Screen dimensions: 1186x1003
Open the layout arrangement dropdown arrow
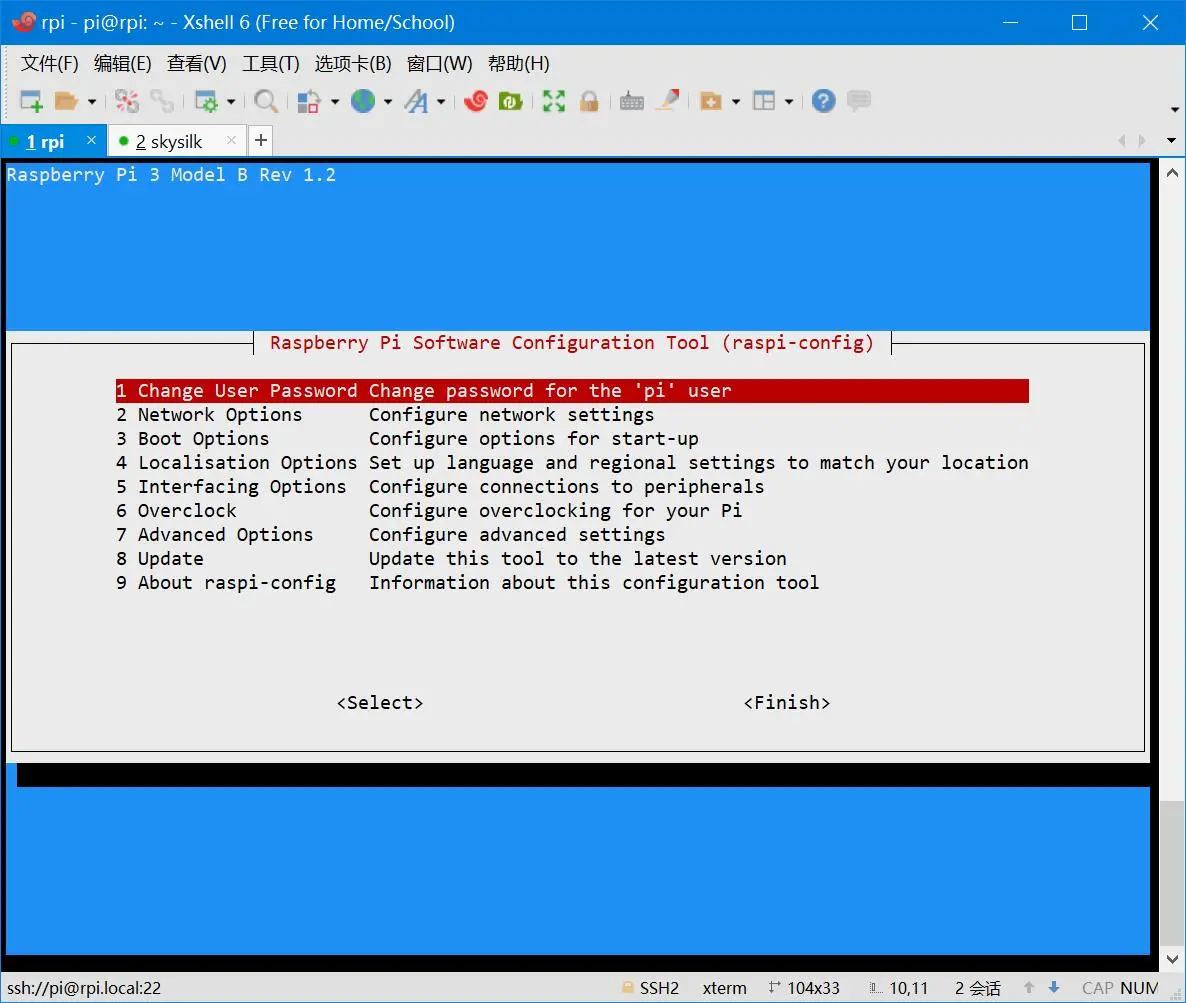point(789,102)
